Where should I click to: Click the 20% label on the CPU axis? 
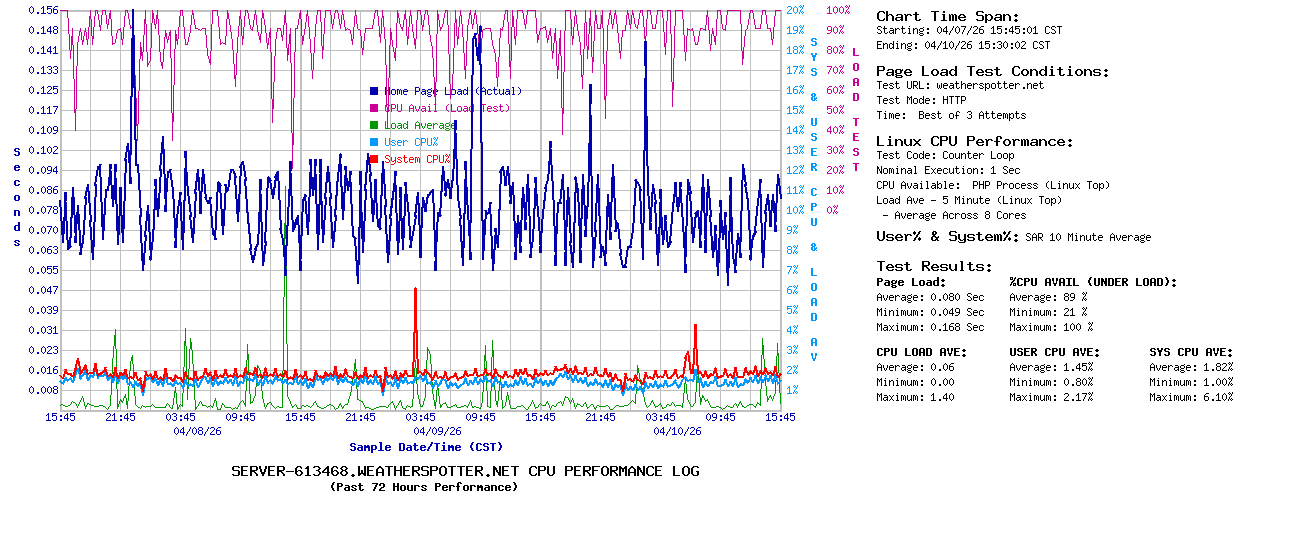795,10
